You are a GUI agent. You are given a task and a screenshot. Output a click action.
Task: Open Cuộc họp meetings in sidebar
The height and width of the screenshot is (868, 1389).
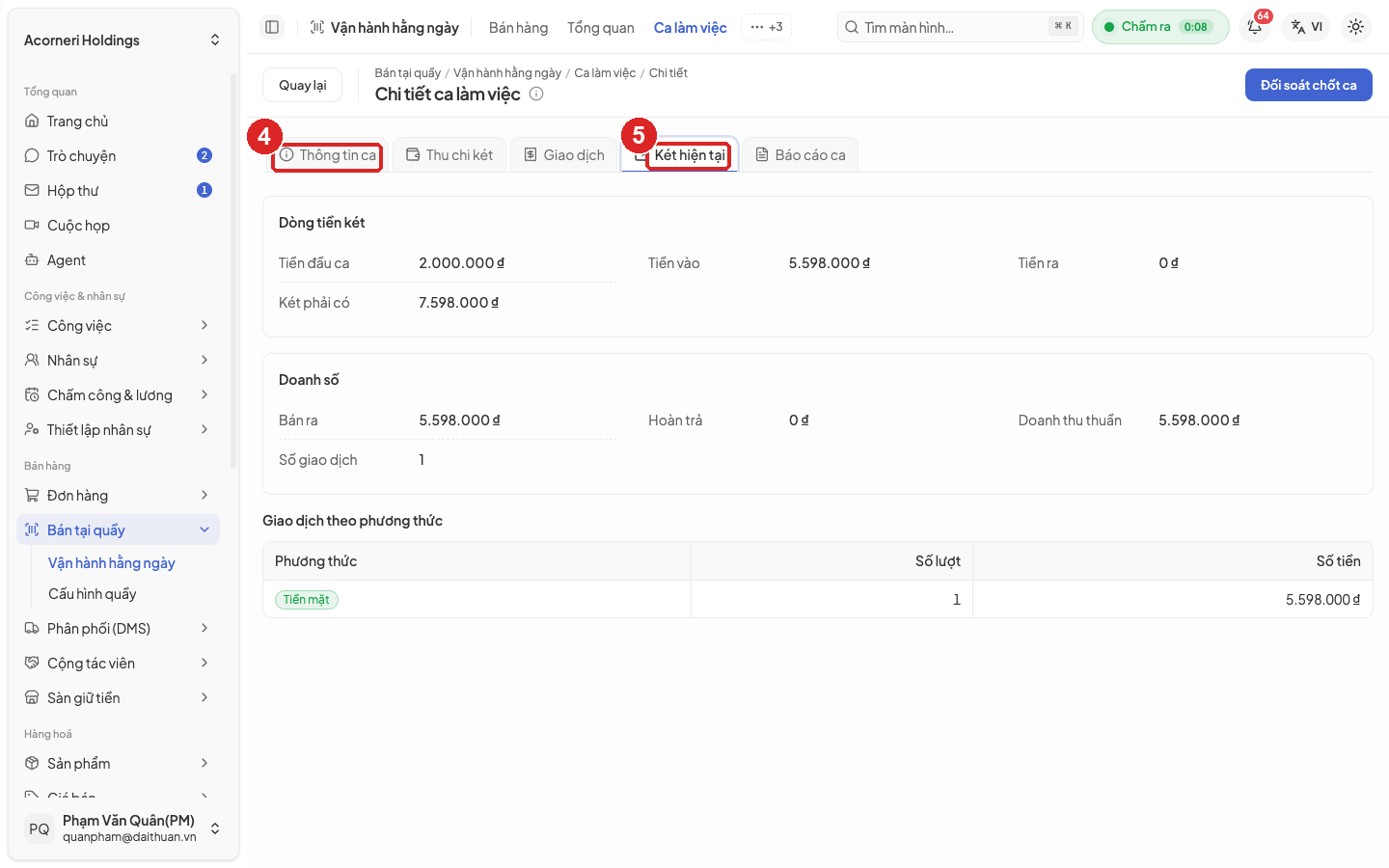(118, 226)
